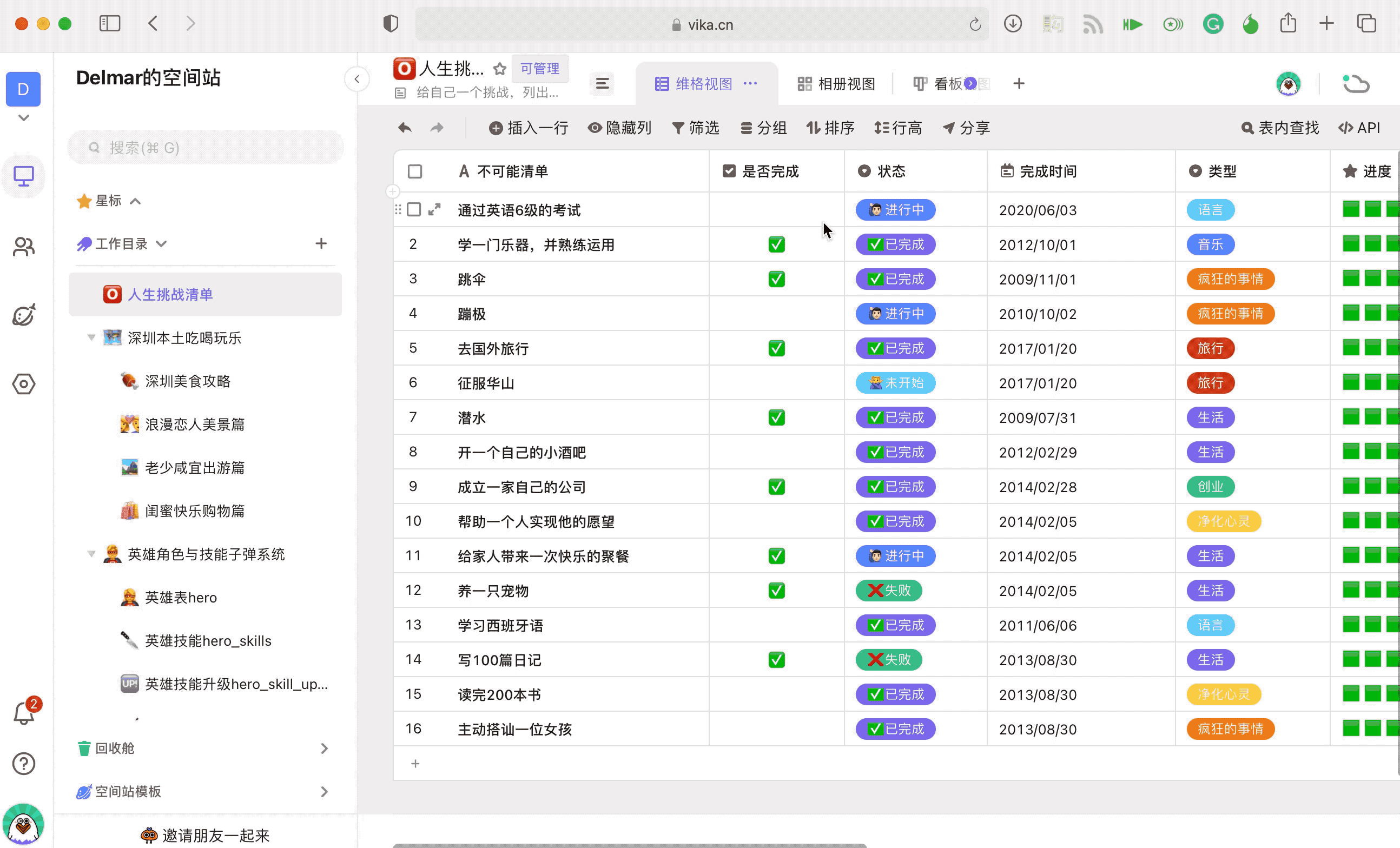The image size is (1400, 848).
Task: Open the contacts people icon in sidebar
Action: (x=24, y=247)
